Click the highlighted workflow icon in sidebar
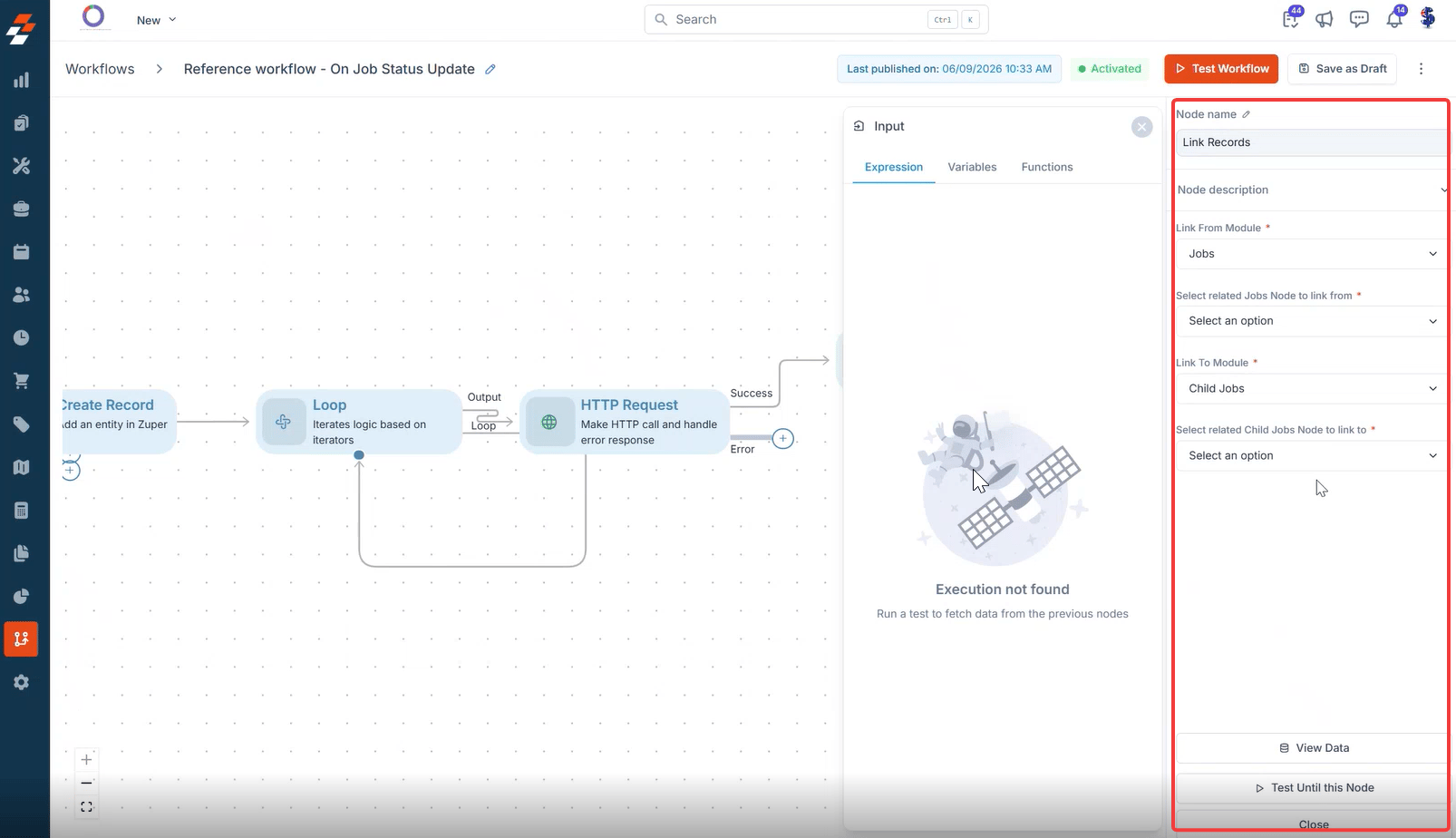 (x=21, y=639)
